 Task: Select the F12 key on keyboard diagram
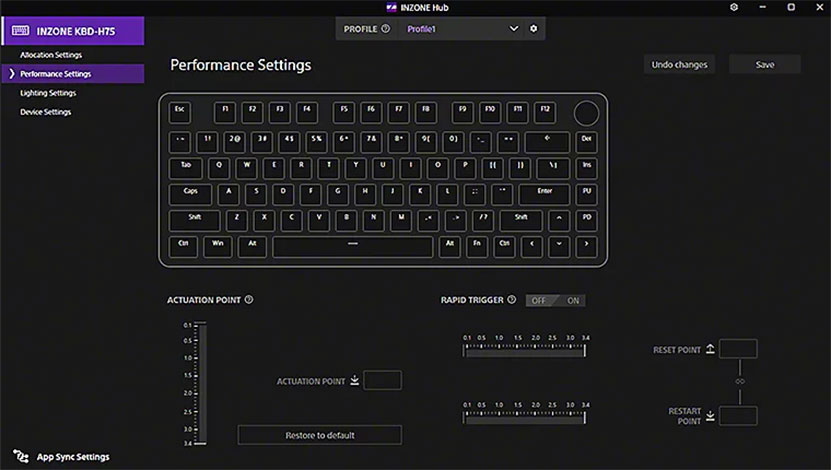pyautogui.click(x=545, y=113)
